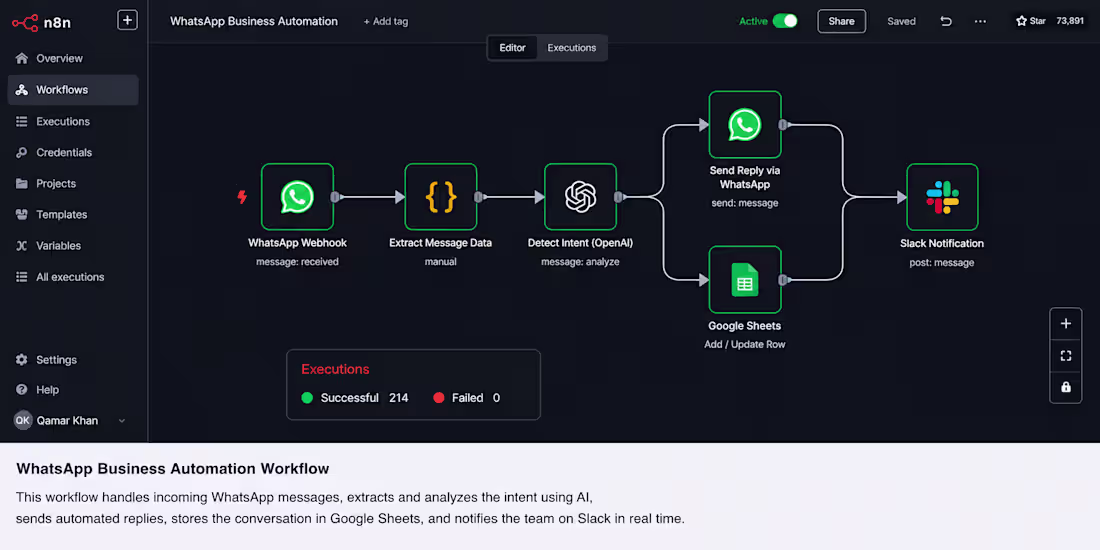Click the Successful 214 status
The height and width of the screenshot is (550, 1100).
click(355, 398)
